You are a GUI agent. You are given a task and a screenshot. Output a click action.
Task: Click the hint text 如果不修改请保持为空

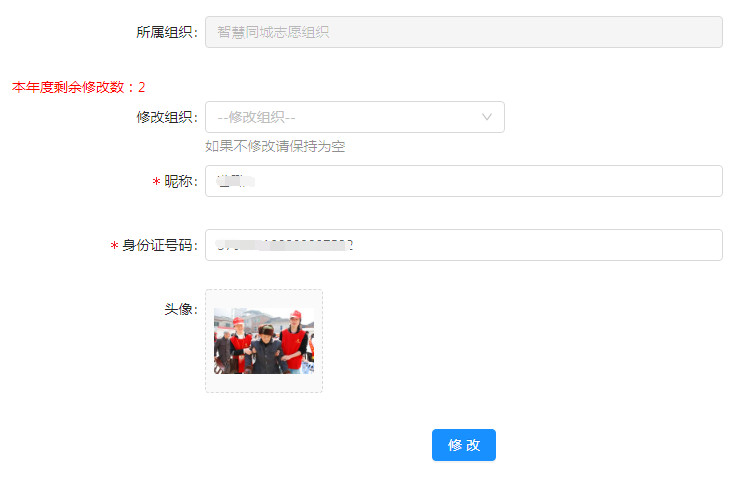[275, 146]
